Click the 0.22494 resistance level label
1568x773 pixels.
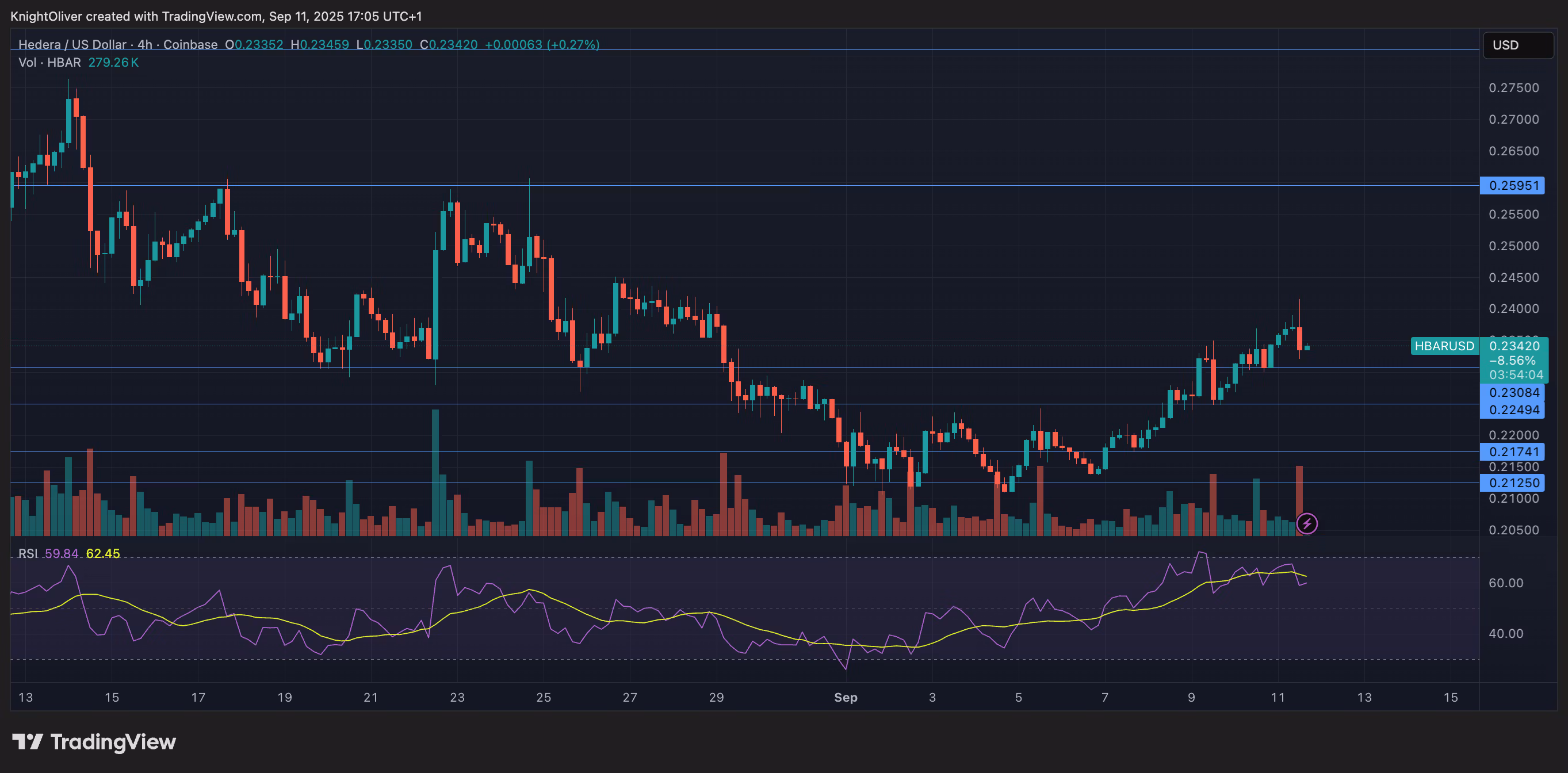tap(1514, 409)
